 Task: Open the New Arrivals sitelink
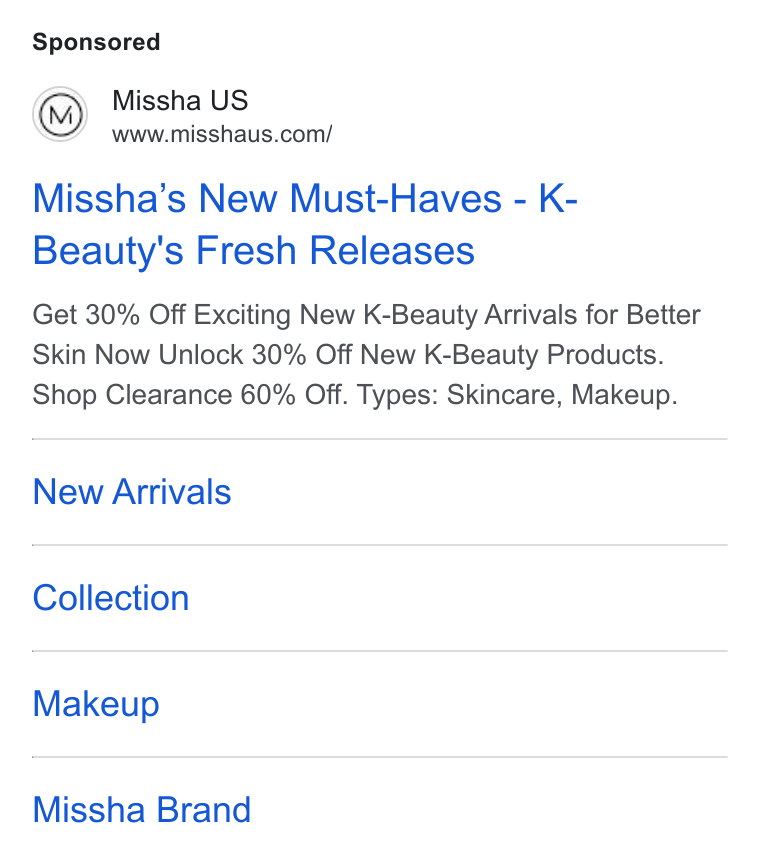132,491
